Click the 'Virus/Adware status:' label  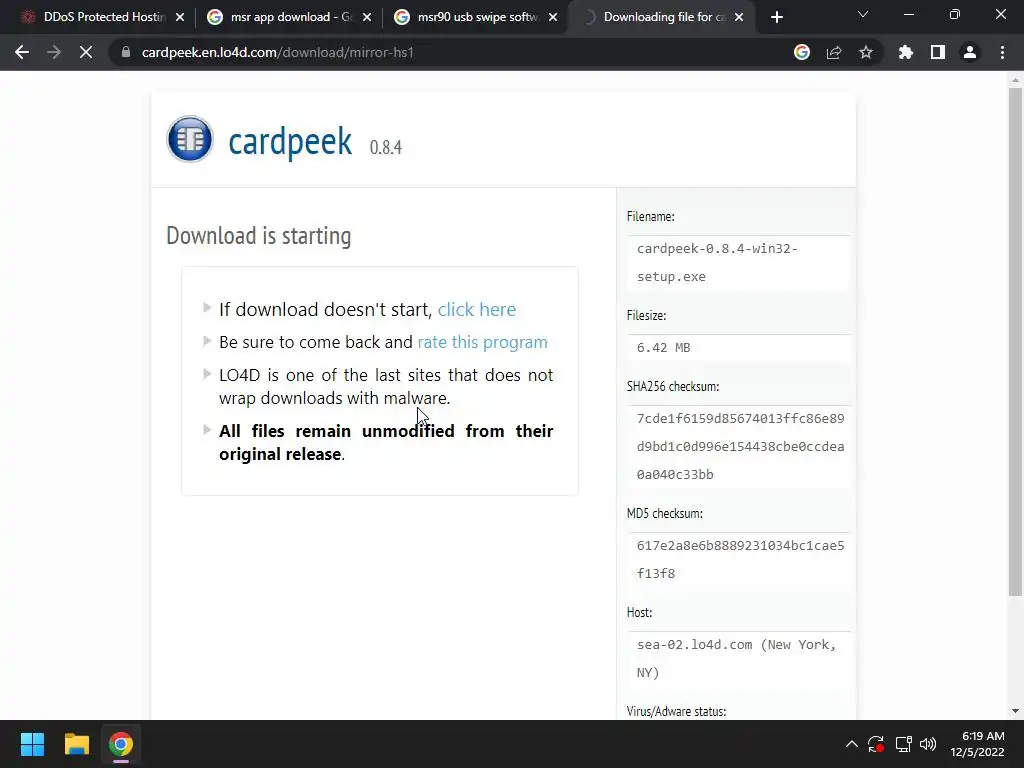click(x=676, y=711)
